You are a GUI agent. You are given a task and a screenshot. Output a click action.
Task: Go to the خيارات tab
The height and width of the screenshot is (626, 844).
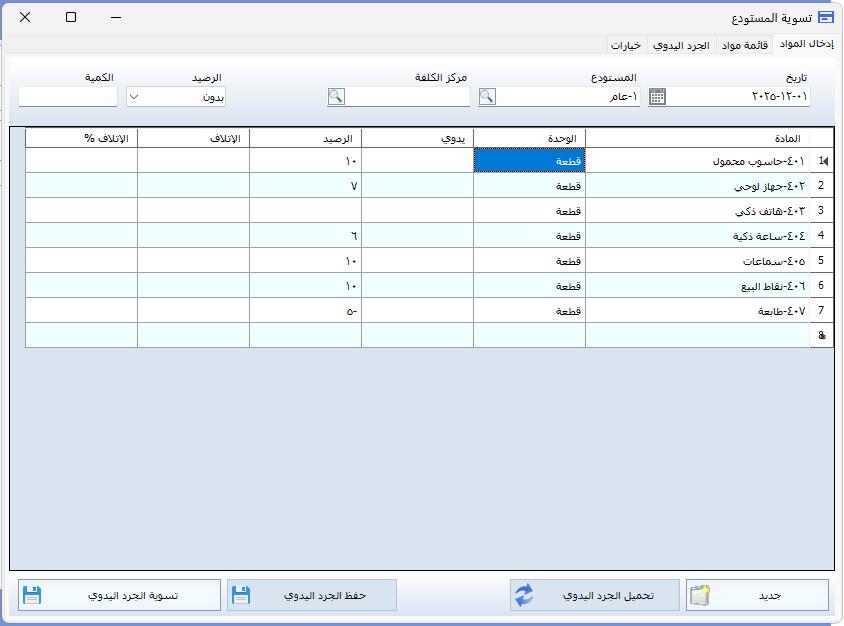point(627,45)
